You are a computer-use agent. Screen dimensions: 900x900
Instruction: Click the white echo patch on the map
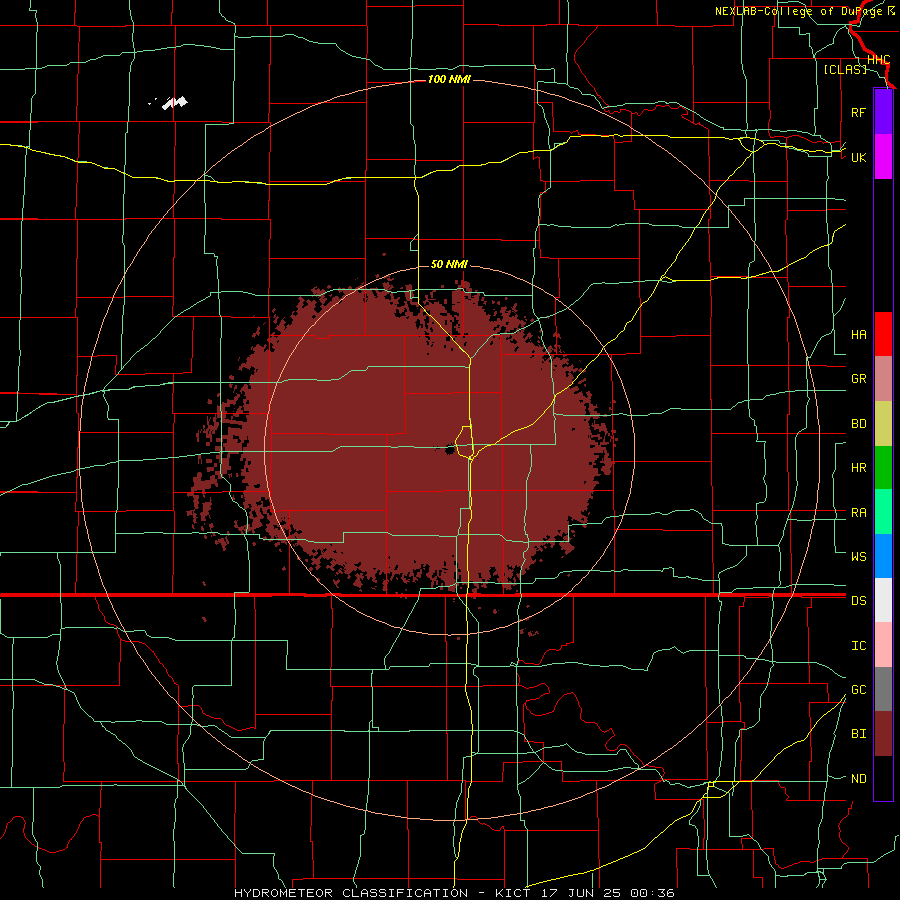174,103
